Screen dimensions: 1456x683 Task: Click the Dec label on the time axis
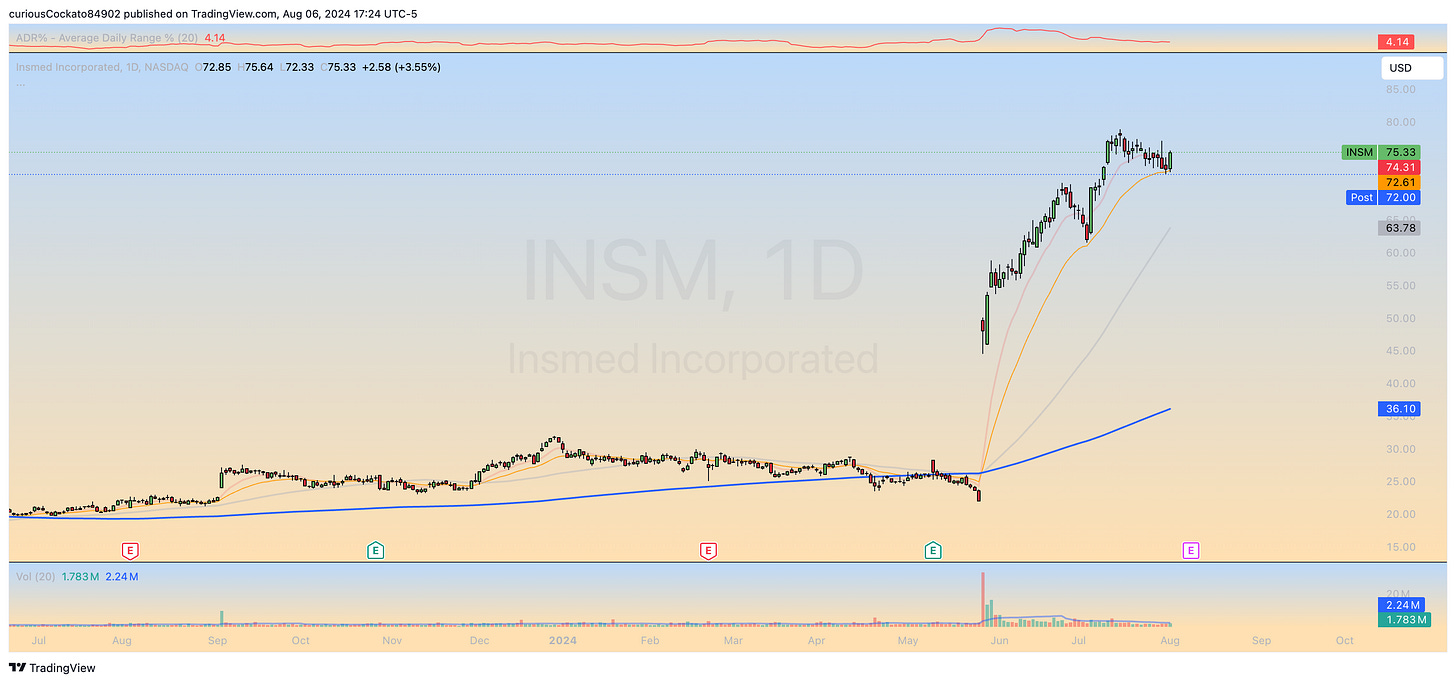coord(479,640)
